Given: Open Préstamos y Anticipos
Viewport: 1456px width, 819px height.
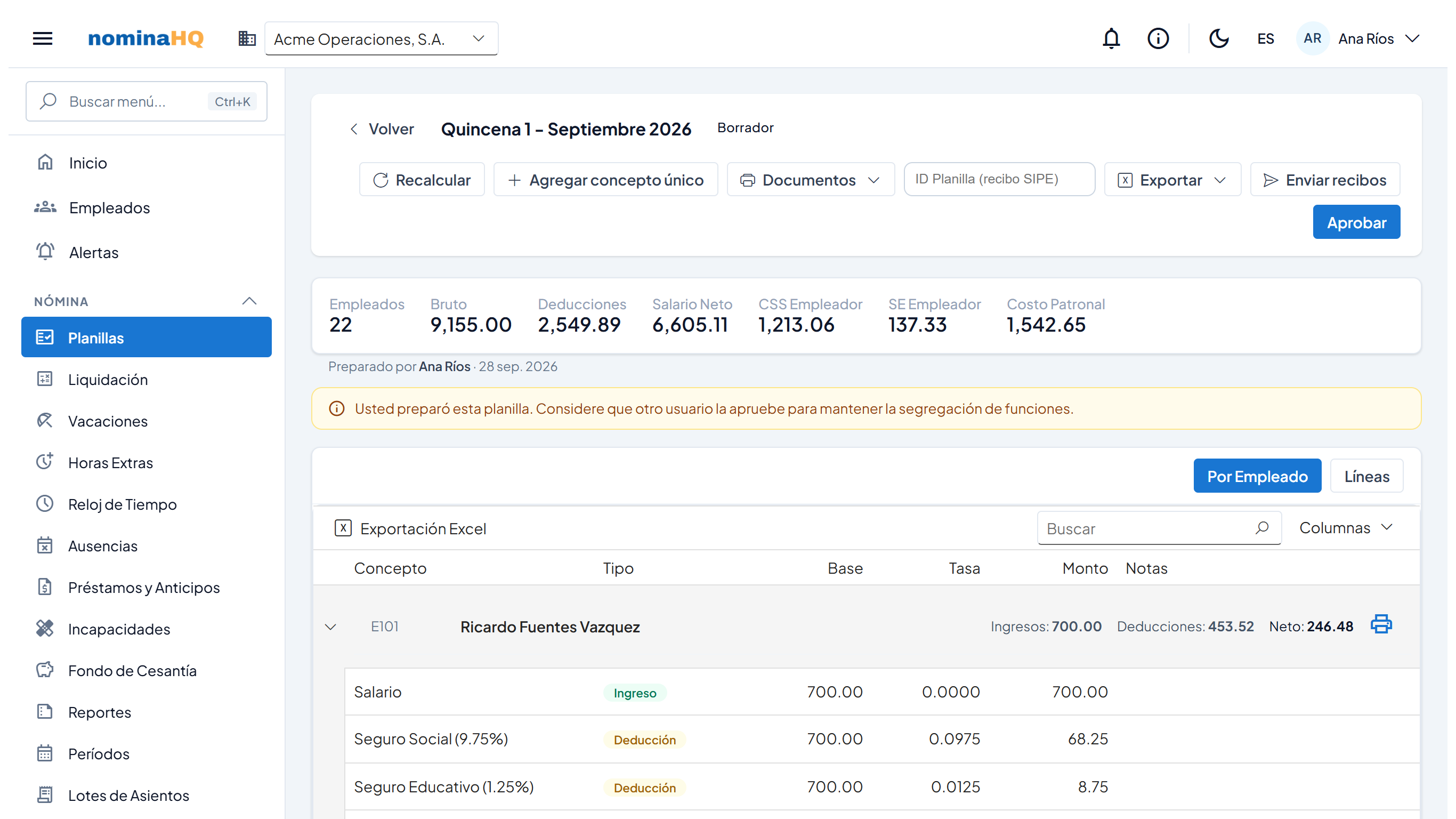Looking at the screenshot, I should pos(147,587).
